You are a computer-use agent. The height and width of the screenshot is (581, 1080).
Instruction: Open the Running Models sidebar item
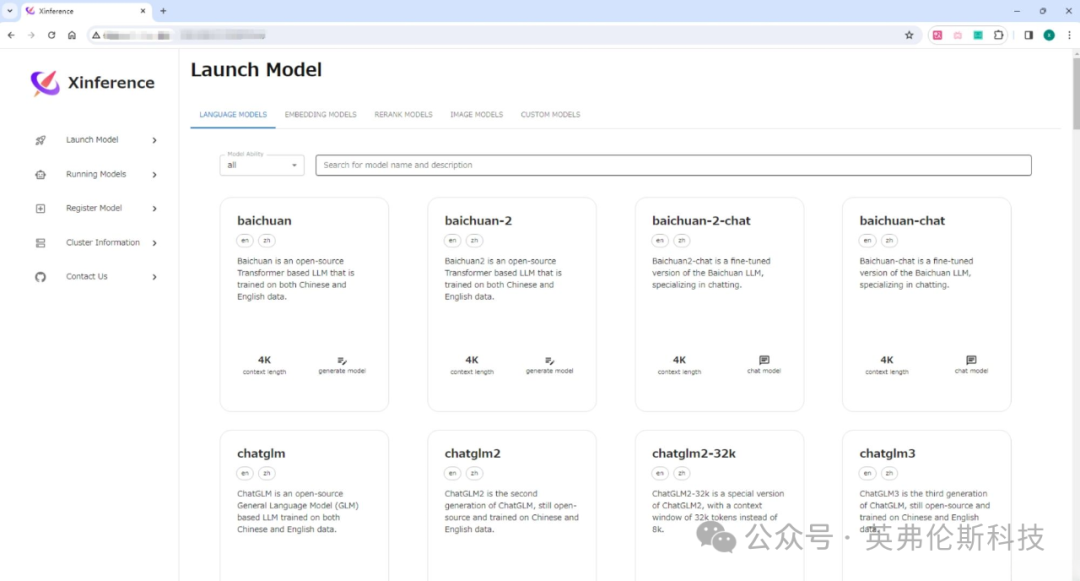[x=96, y=175]
